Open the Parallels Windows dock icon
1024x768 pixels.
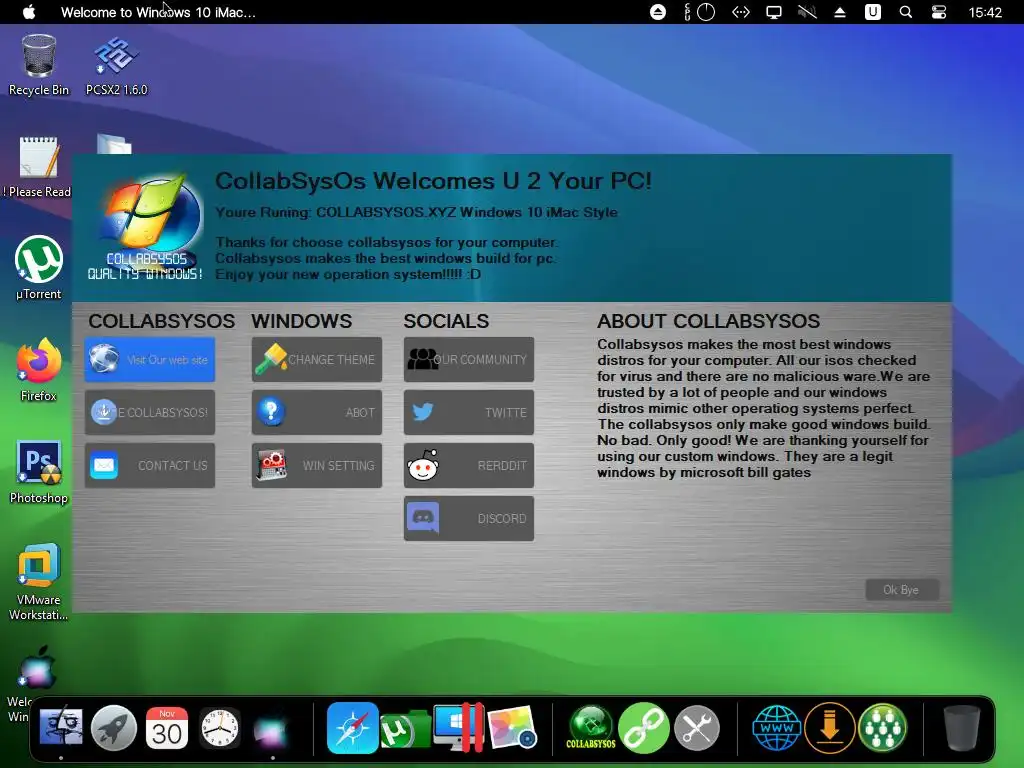pyautogui.click(x=458, y=727)
